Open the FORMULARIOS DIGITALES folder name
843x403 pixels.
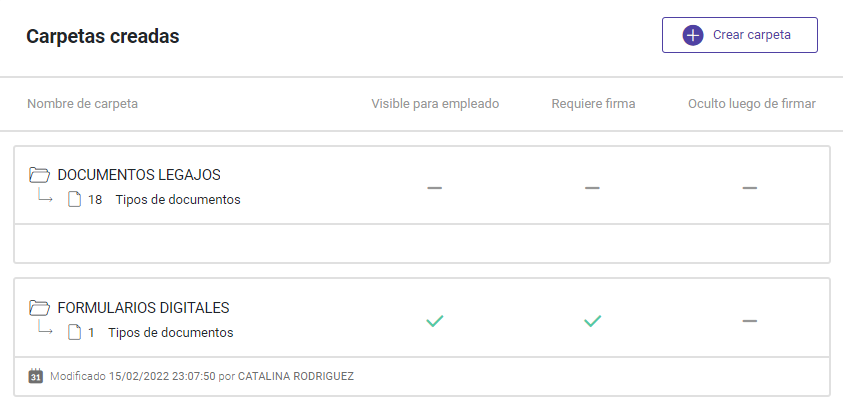144,308
